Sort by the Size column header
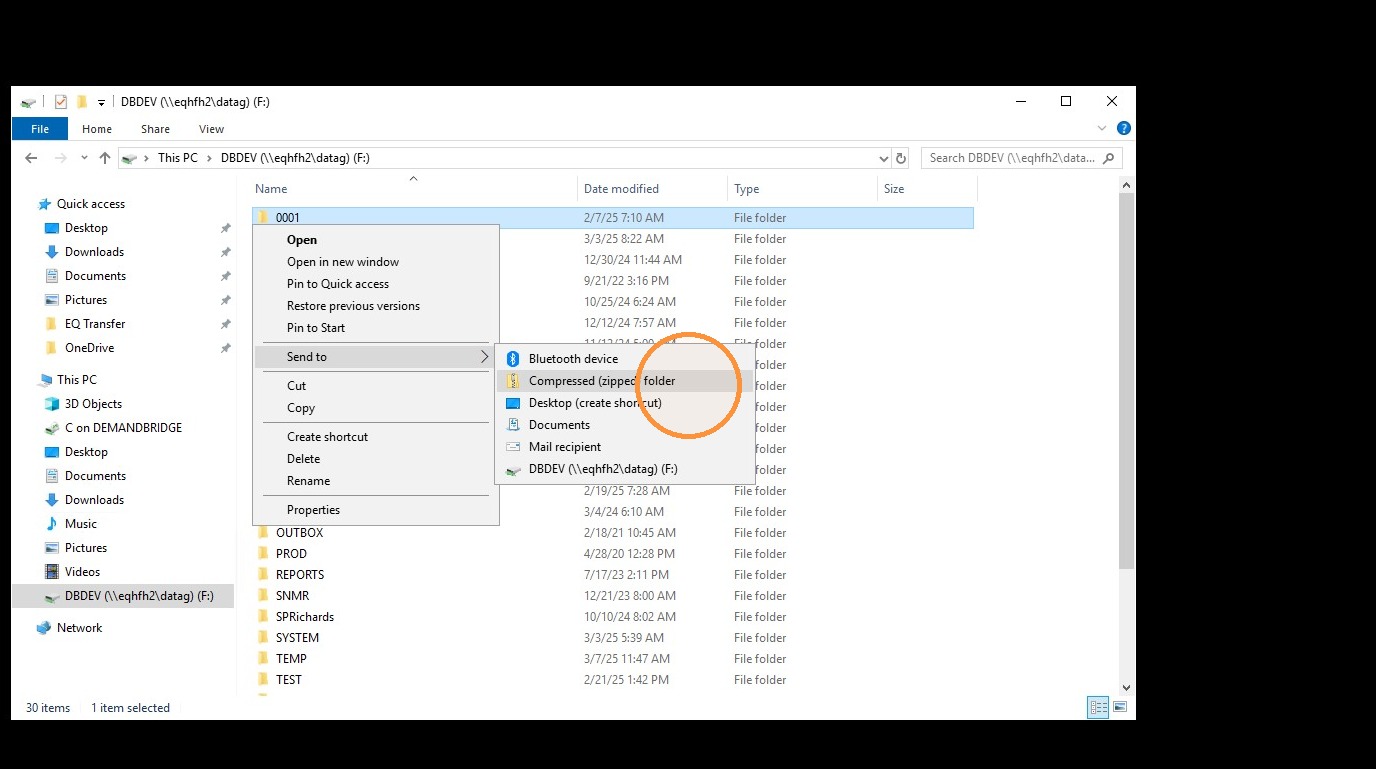Screen dimensions: 1376x769 click(927, 189)
